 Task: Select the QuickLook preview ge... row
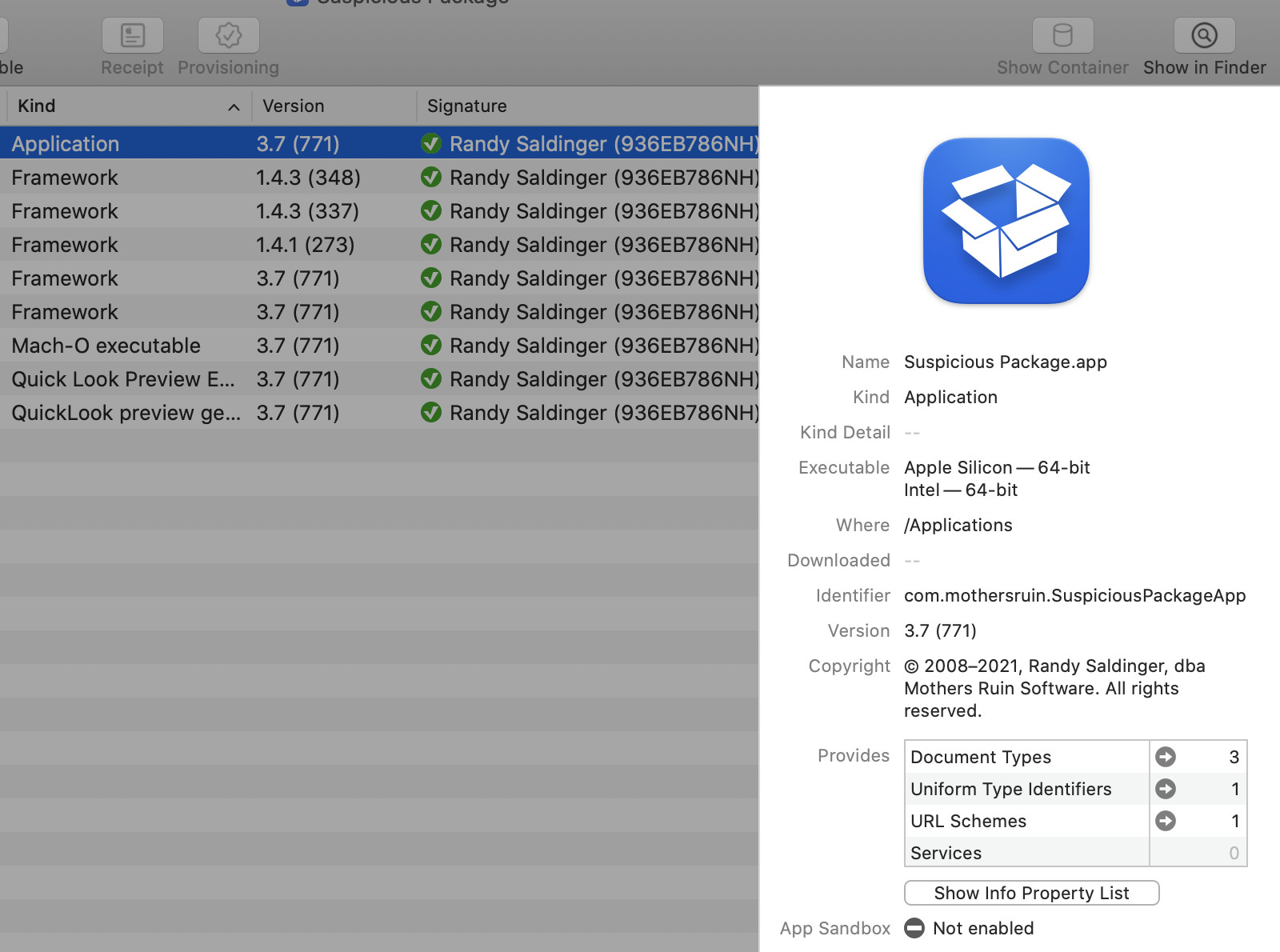click(379, 413)
